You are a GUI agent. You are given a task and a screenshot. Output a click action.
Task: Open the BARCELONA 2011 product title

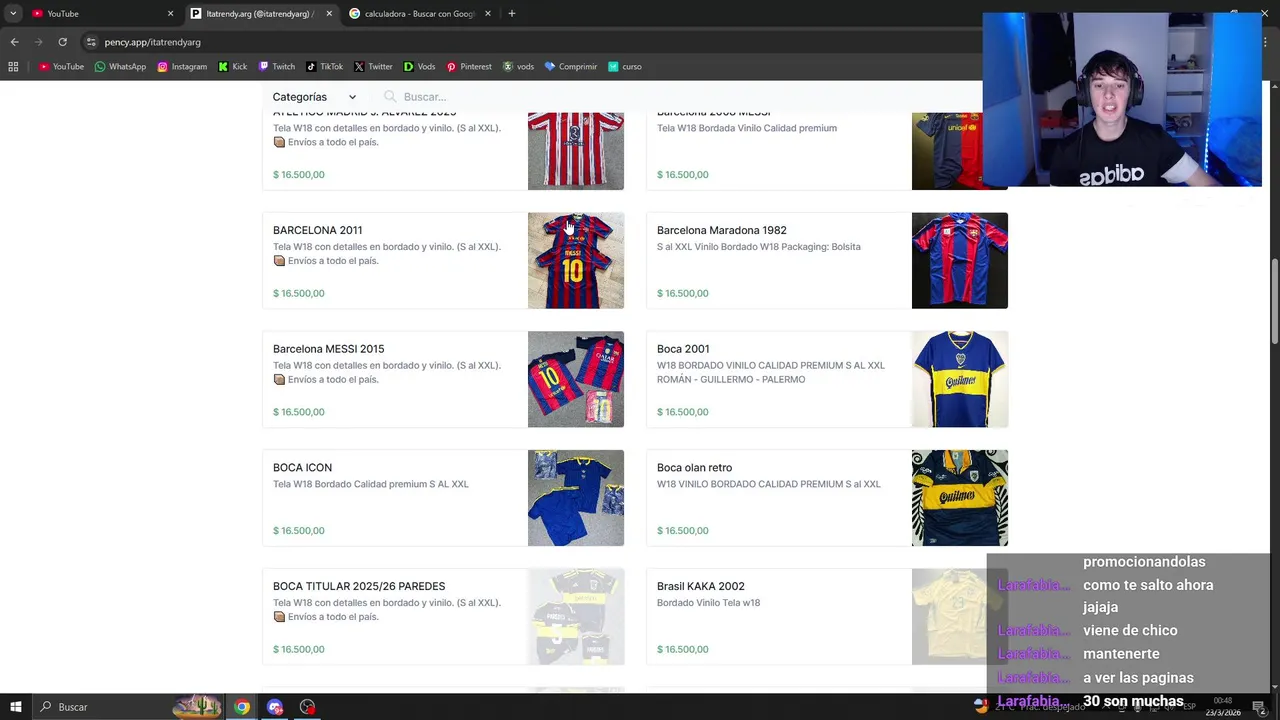tap(318, 230)
